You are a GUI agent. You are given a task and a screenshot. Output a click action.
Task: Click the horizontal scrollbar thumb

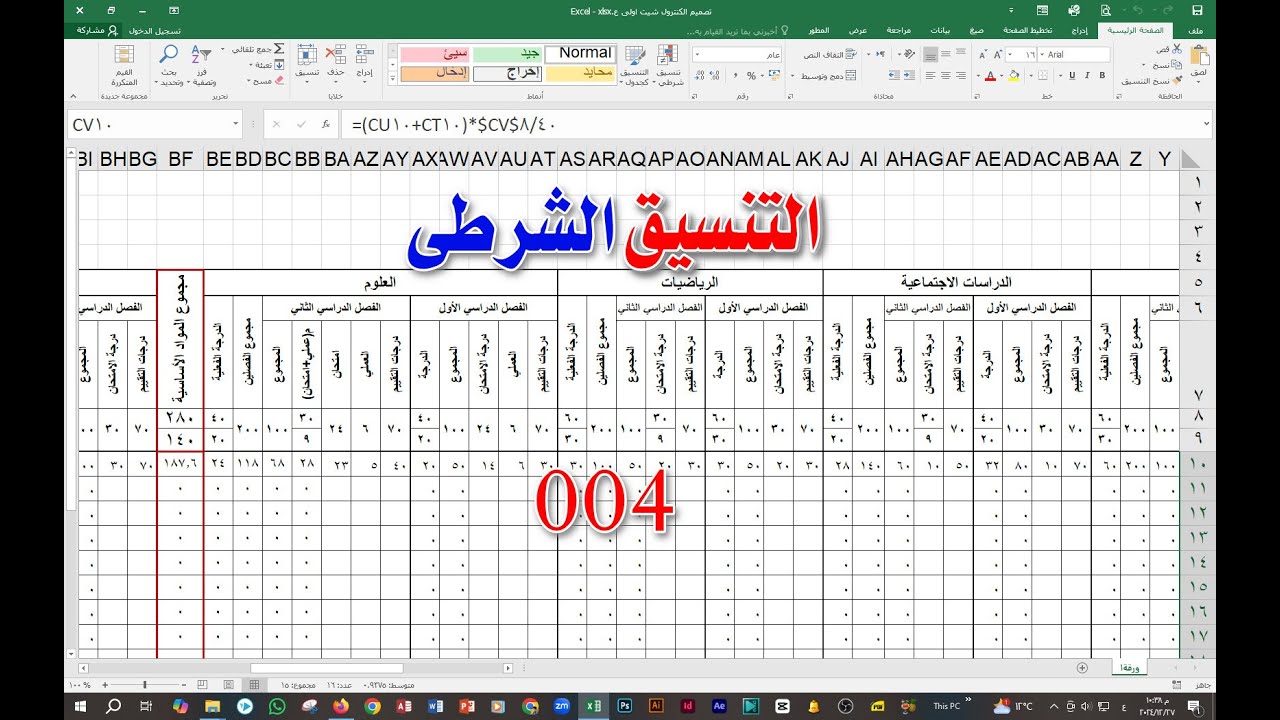[327, 667]
